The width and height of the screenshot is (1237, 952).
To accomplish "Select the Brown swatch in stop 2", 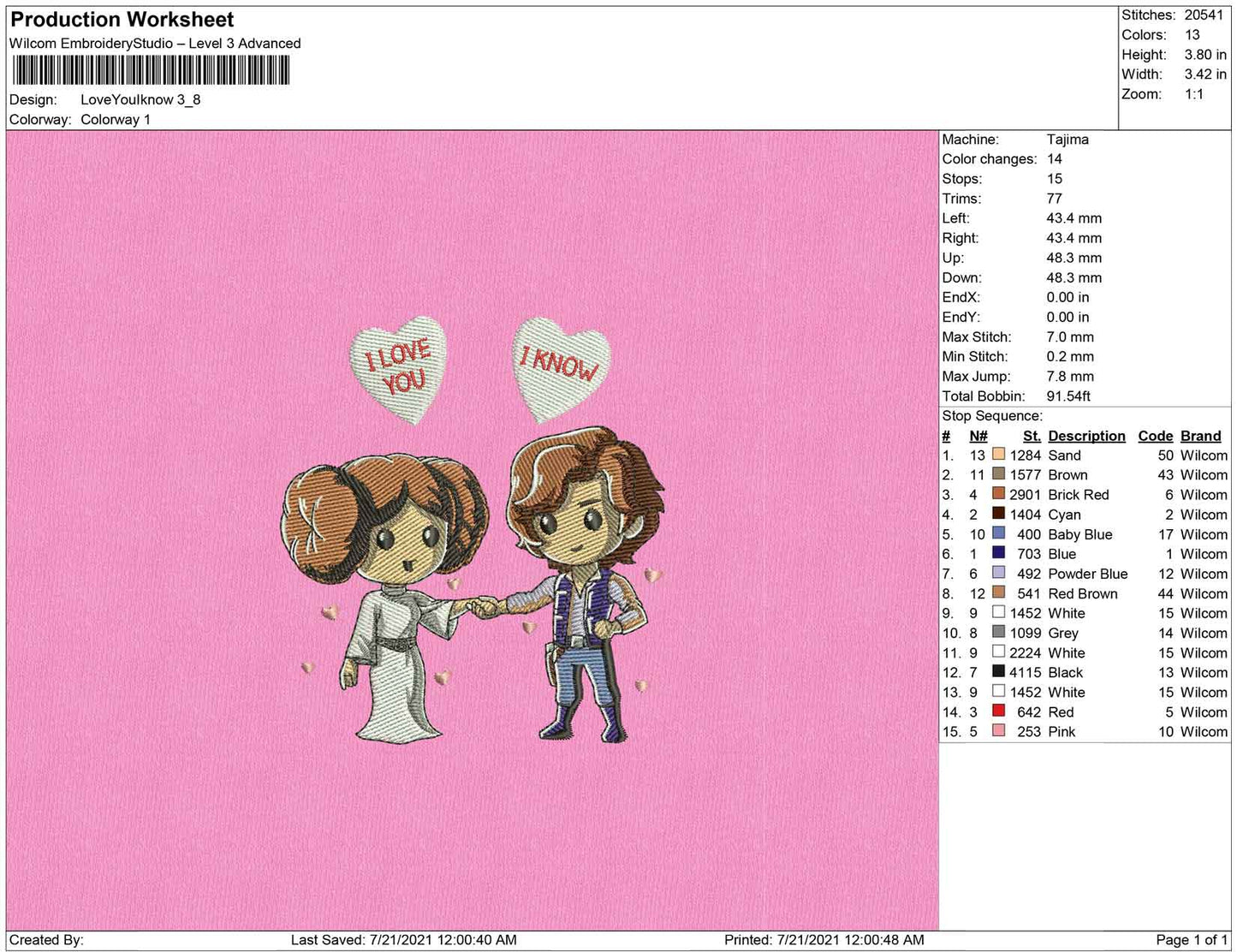I will point(998,474).
